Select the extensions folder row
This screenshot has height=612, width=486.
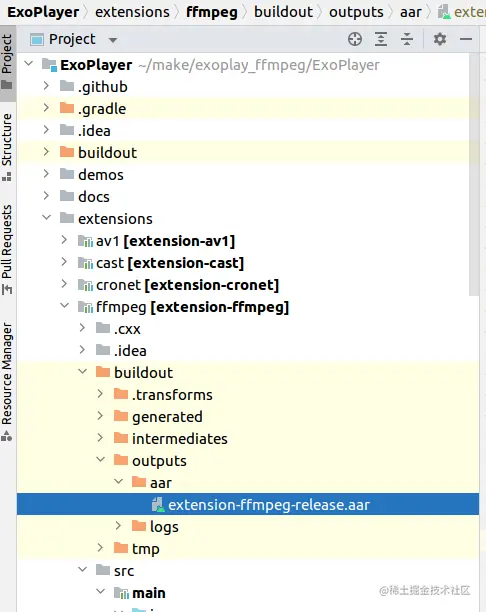click(243, 219)
